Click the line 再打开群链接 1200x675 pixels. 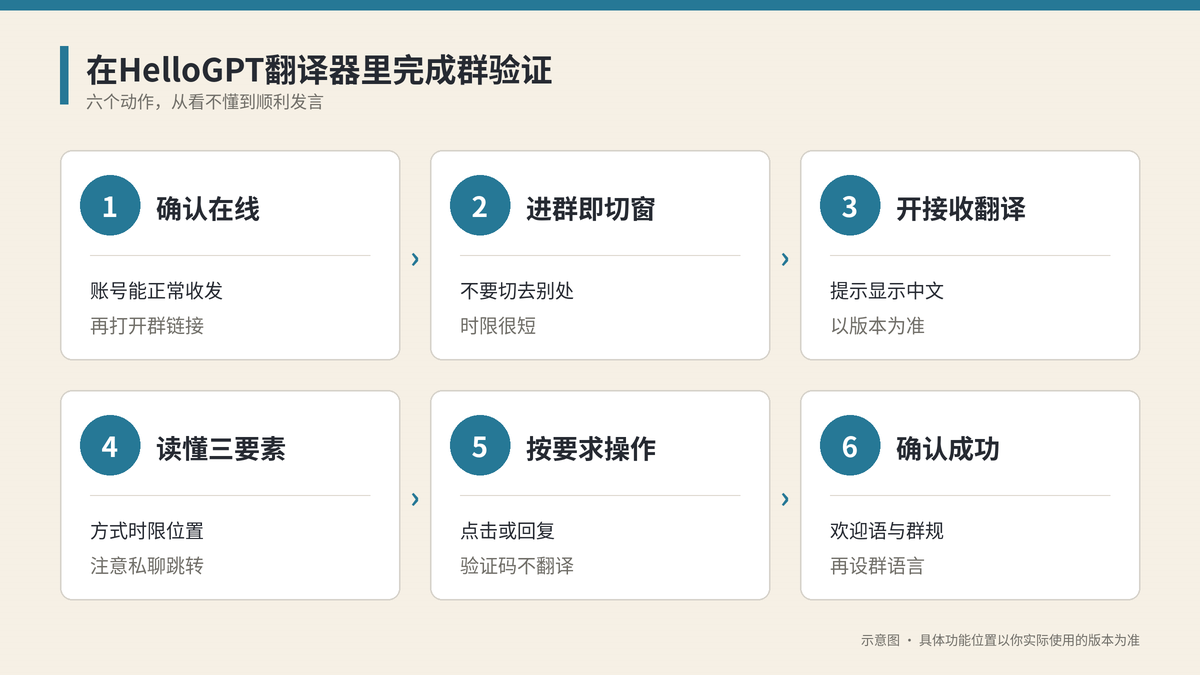[147, 326]
